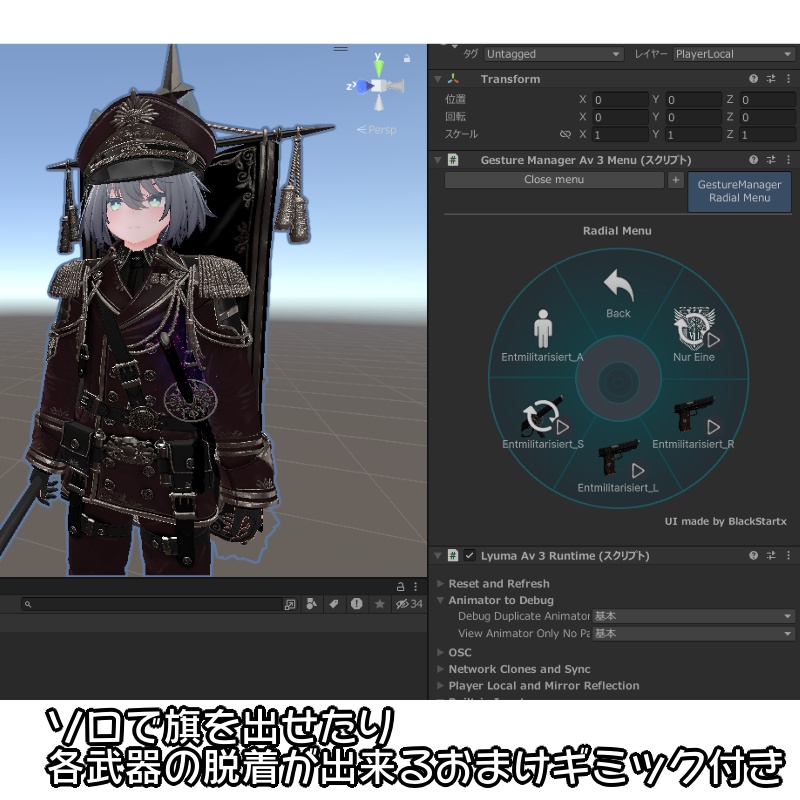The height and width of the screenshot is (800, 800).
Task: Switch Persp projection mode label
Action: tap(377, 130)
